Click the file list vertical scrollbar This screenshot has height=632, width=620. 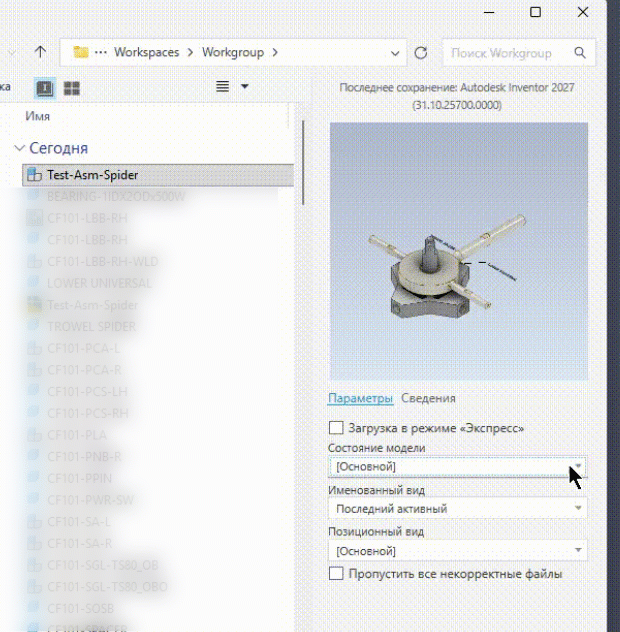pos(303,163)
